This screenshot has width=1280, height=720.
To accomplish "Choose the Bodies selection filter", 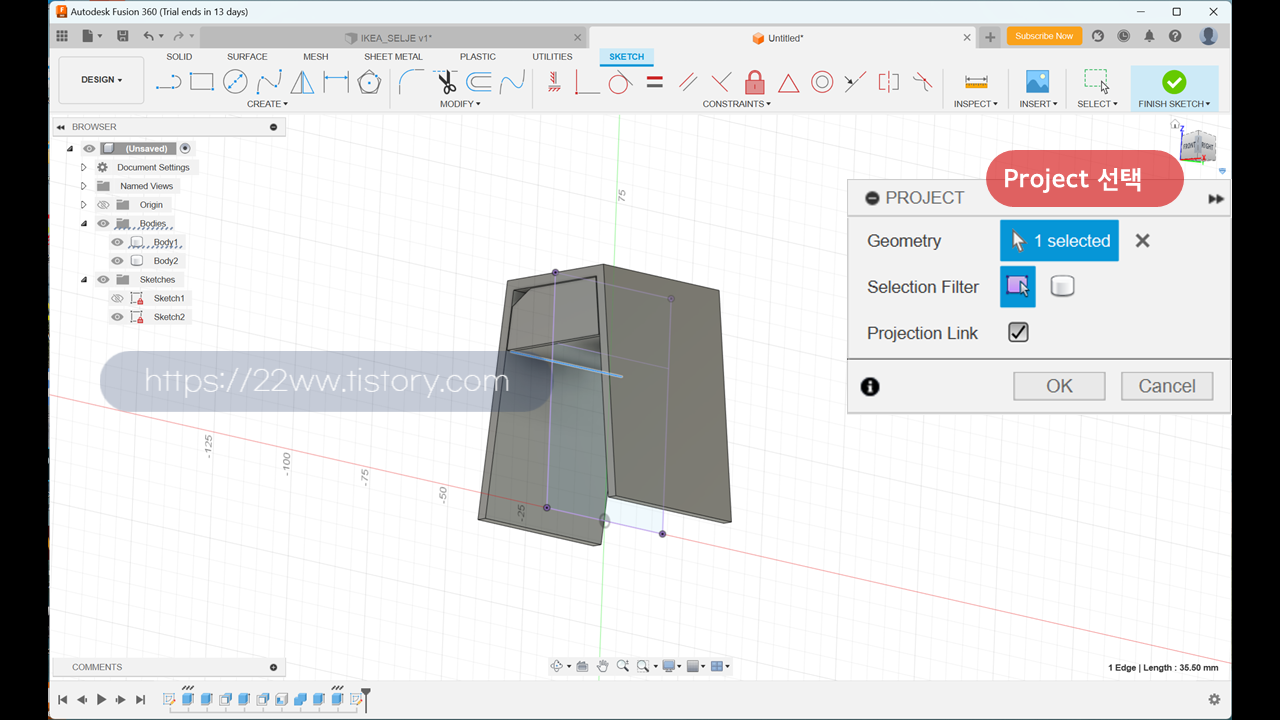I will pyautogui.click(x=1062, y=287).
